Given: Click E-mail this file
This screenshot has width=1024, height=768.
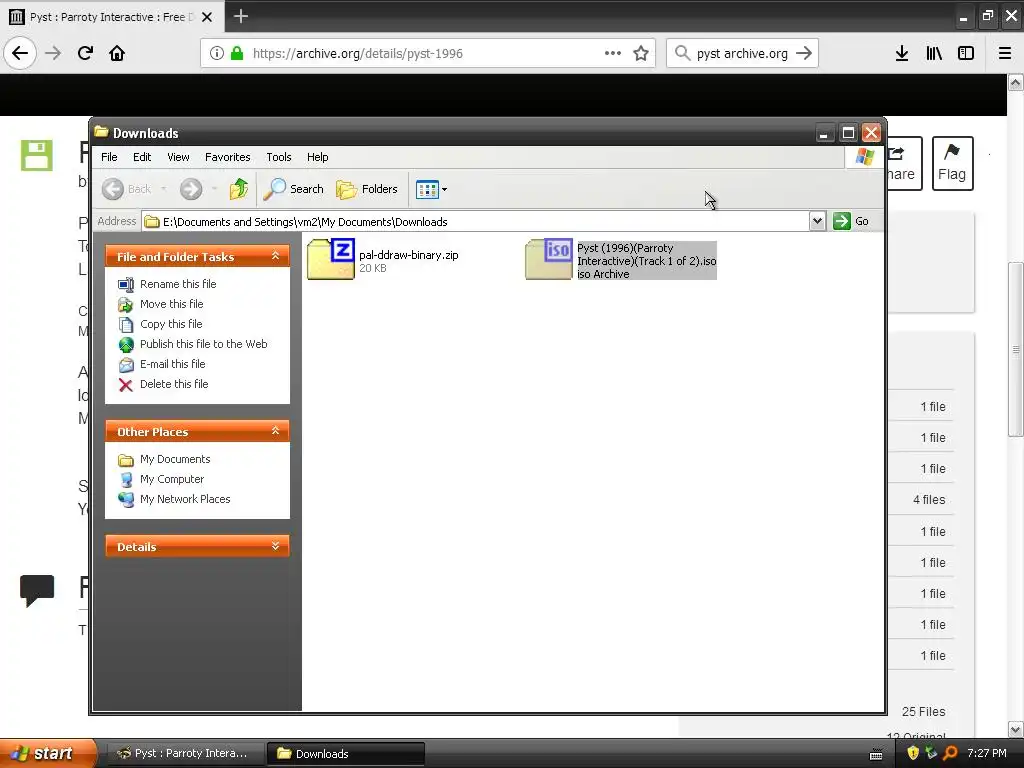Looking at the screenshot, I should pos(172,364).
